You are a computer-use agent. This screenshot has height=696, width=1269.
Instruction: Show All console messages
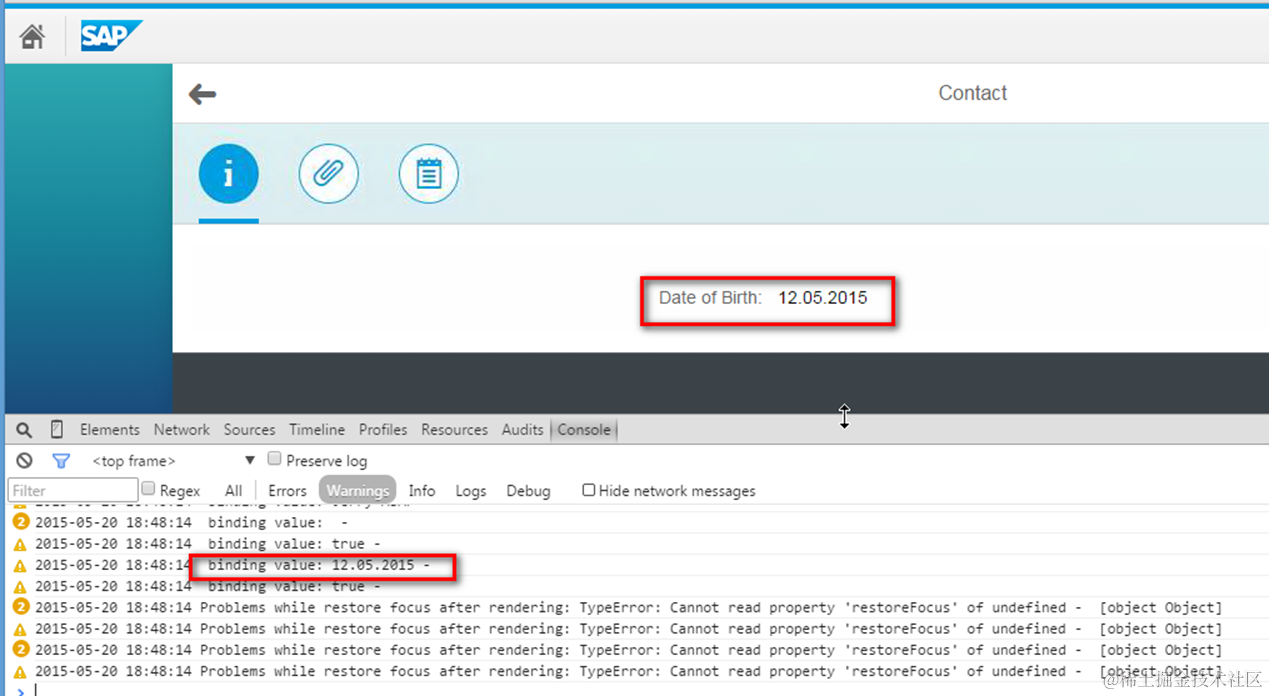point(233,491)
